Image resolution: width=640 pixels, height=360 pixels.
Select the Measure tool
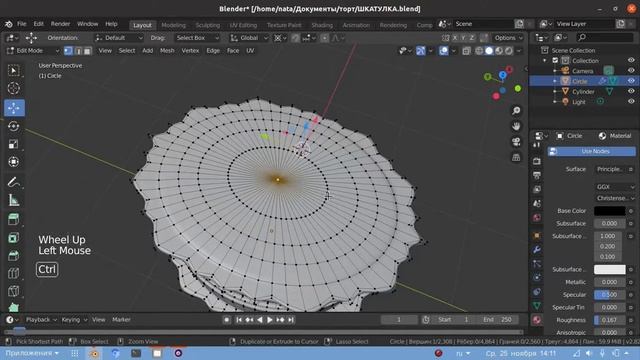pos(14,200)
